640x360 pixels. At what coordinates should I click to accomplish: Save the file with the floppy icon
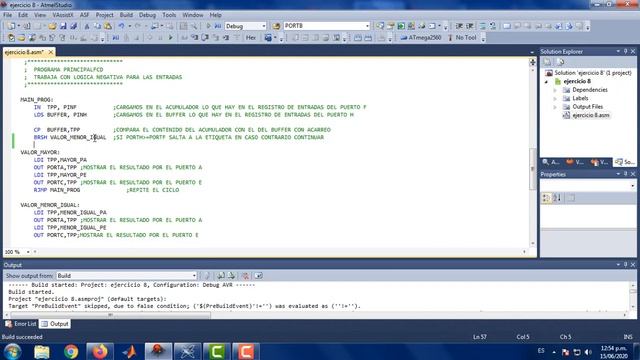point(63,26)
